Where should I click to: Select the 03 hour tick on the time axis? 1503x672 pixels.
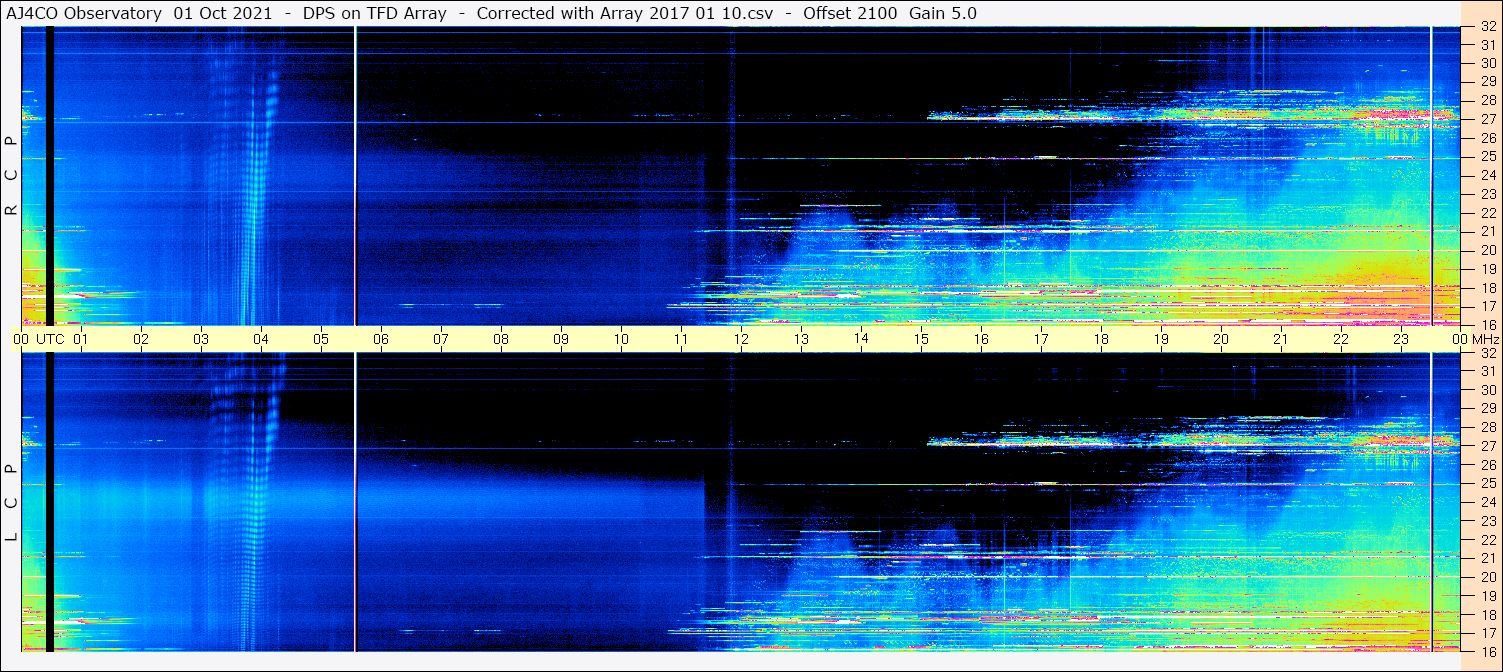coord(201,339)
